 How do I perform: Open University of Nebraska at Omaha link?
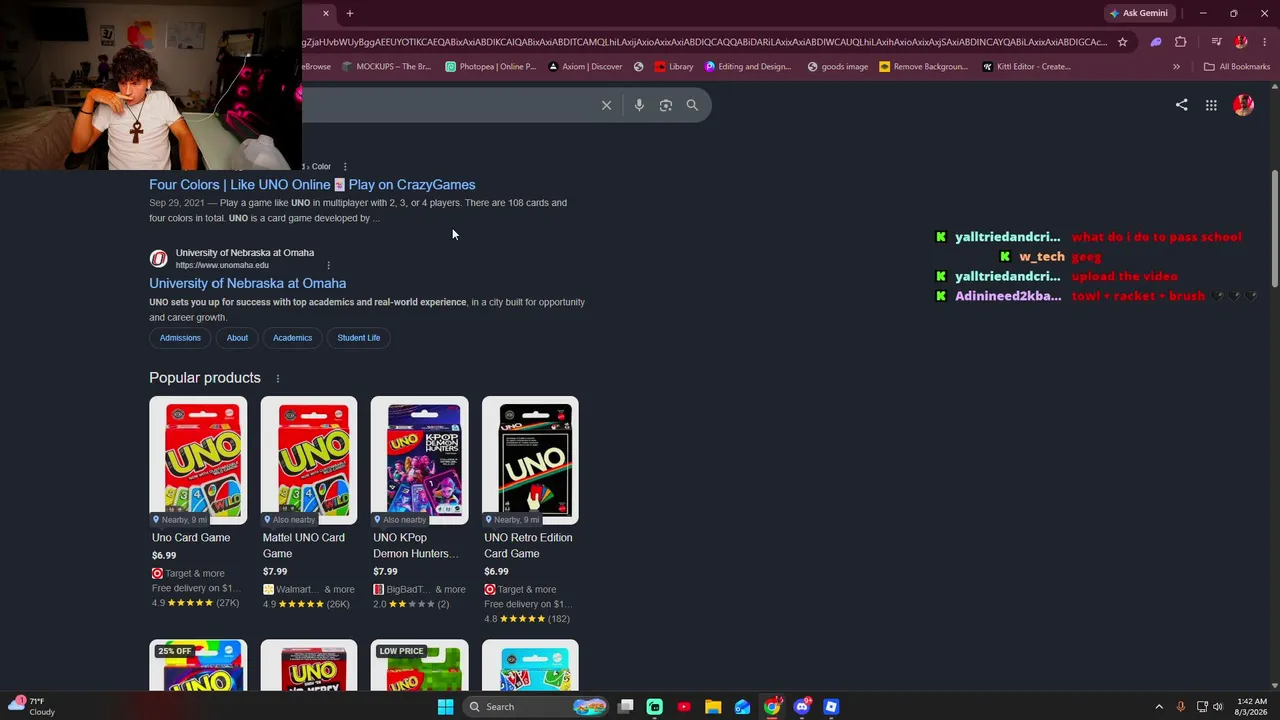[248, 283]
